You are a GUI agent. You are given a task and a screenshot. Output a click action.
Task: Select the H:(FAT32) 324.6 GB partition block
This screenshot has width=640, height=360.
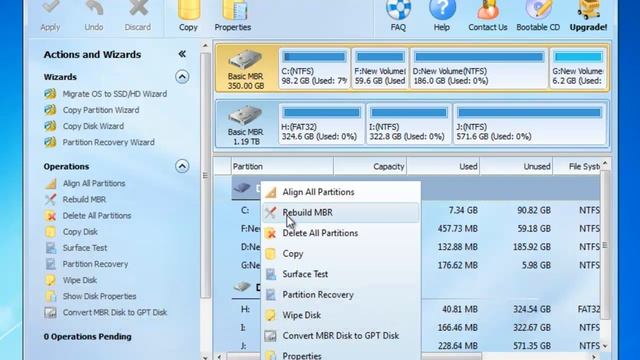tap(321, 124)
